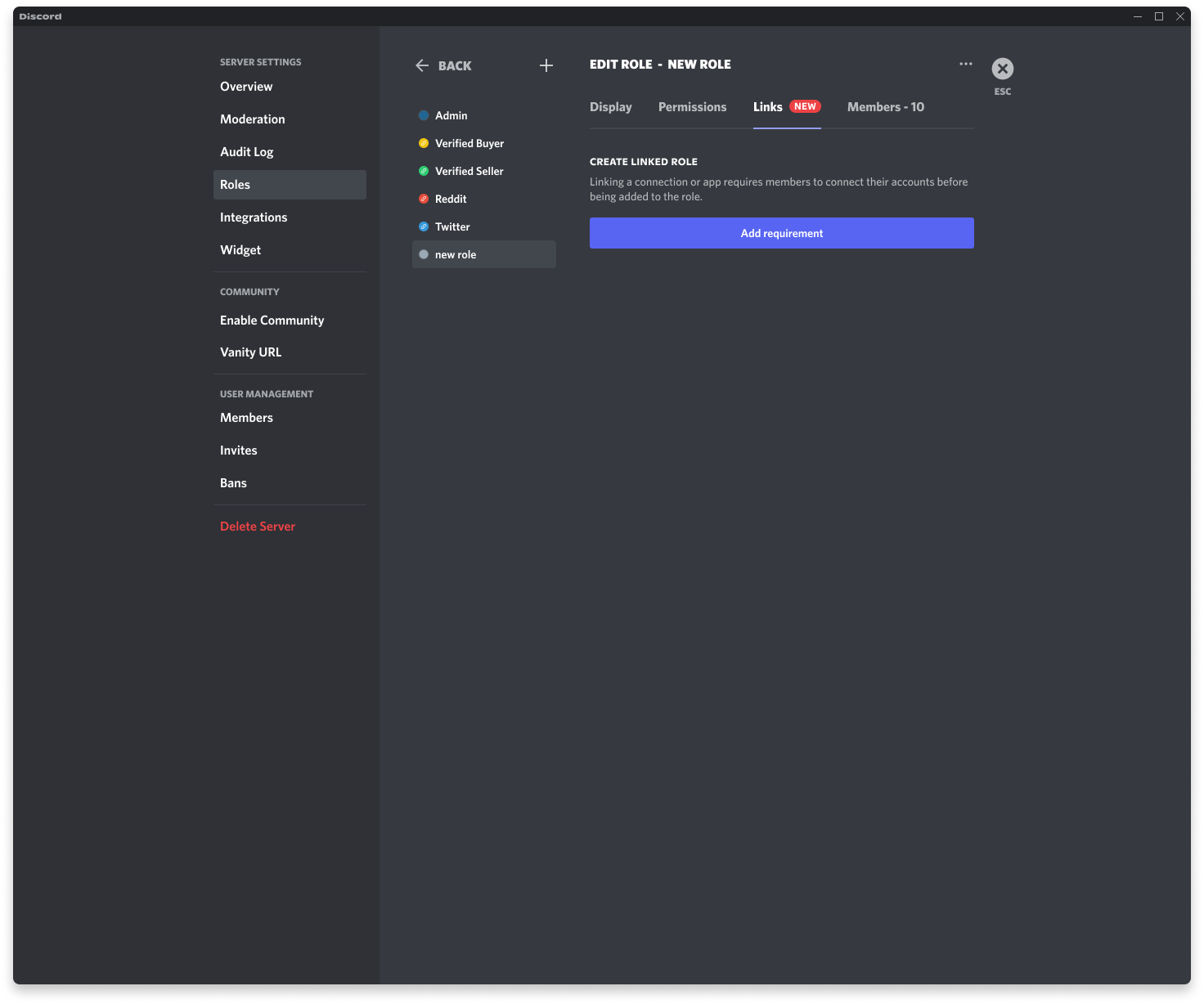
Task: Click the Twitter role's blue icon
Action: tap(424, 226)
